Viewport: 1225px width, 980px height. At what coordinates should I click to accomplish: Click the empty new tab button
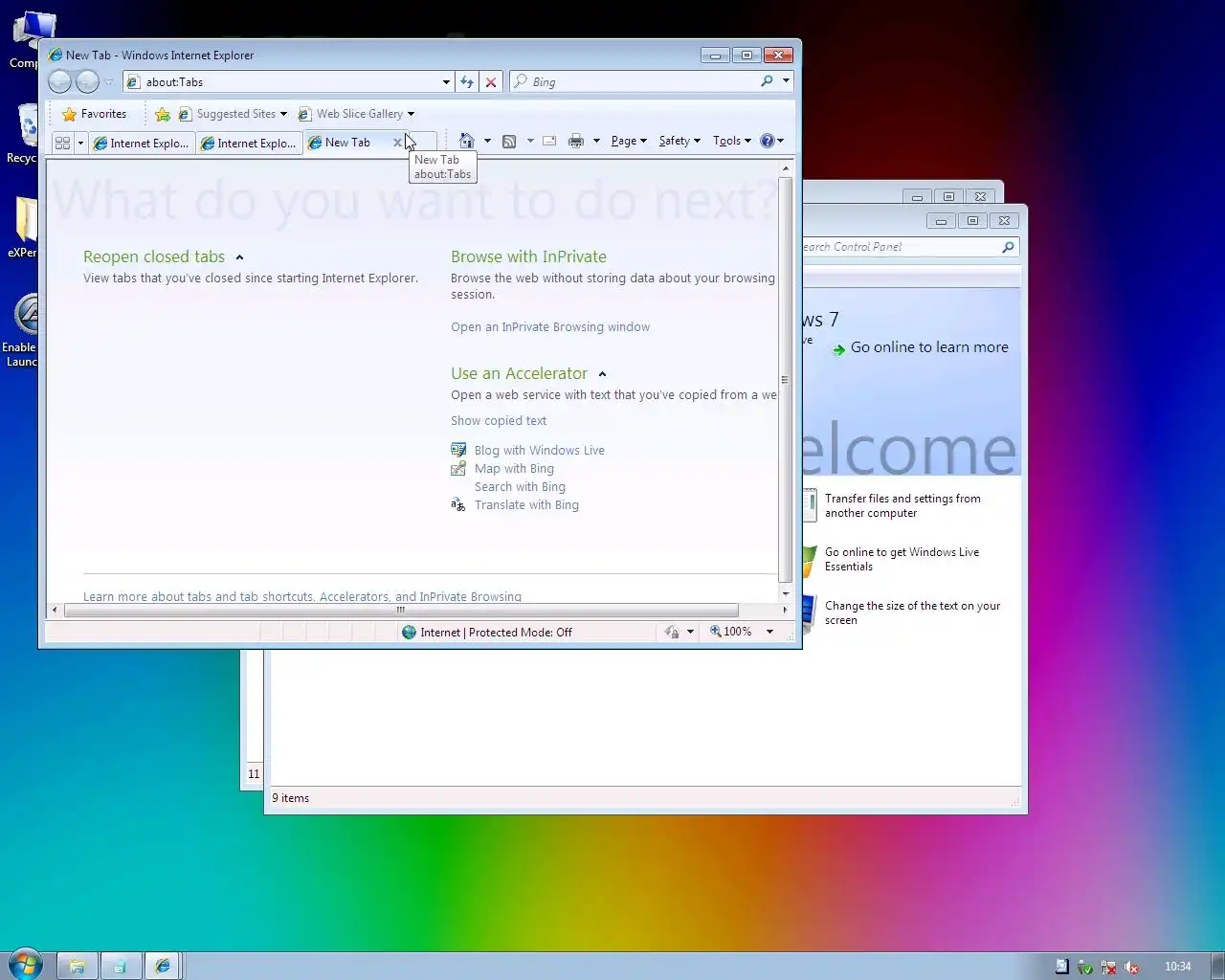423,143
